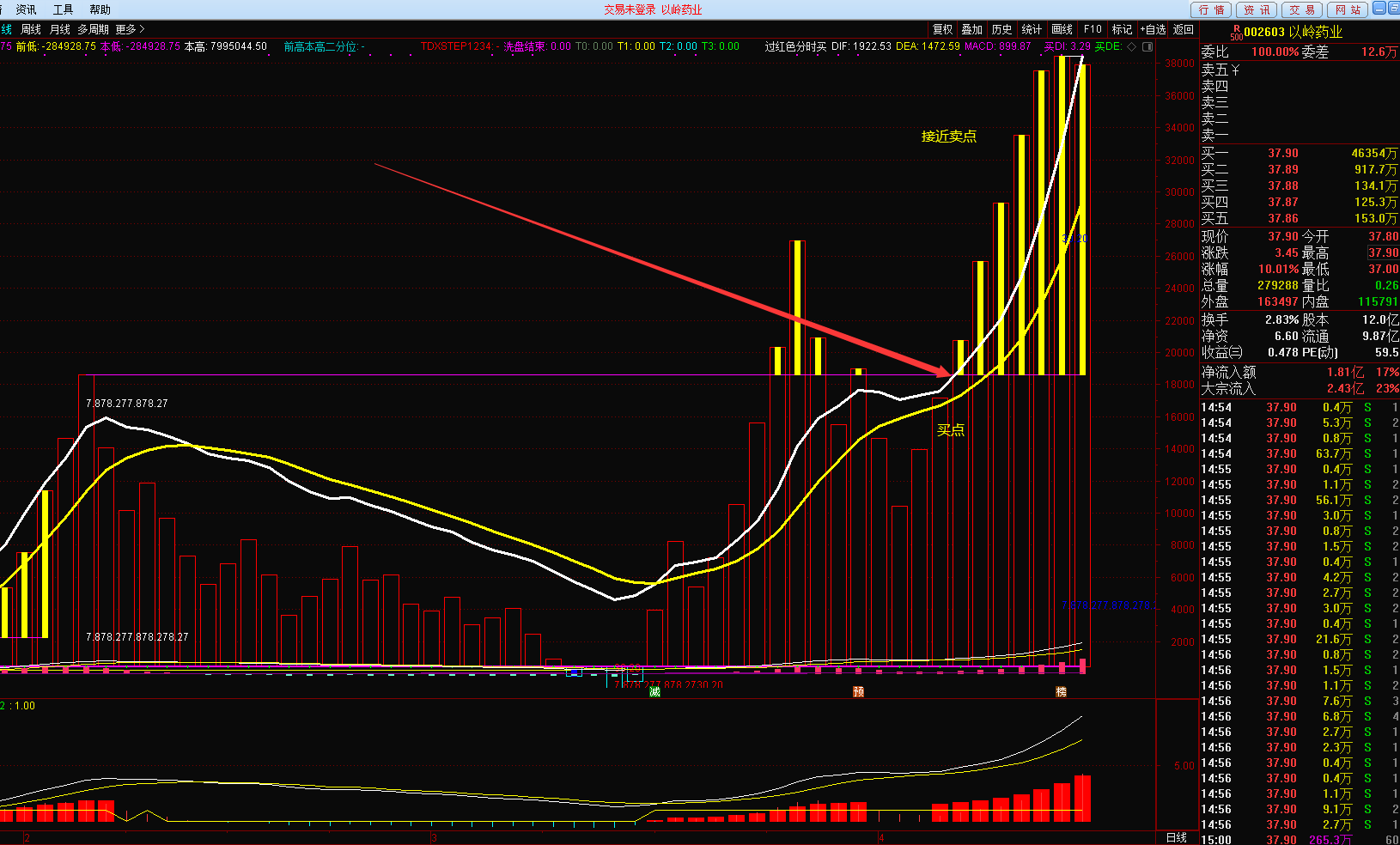This screenshot has width=1400, height=845.
Task: Click the 今开 37.80 value
Action: pyautogui.click(x=1383, y=236)
